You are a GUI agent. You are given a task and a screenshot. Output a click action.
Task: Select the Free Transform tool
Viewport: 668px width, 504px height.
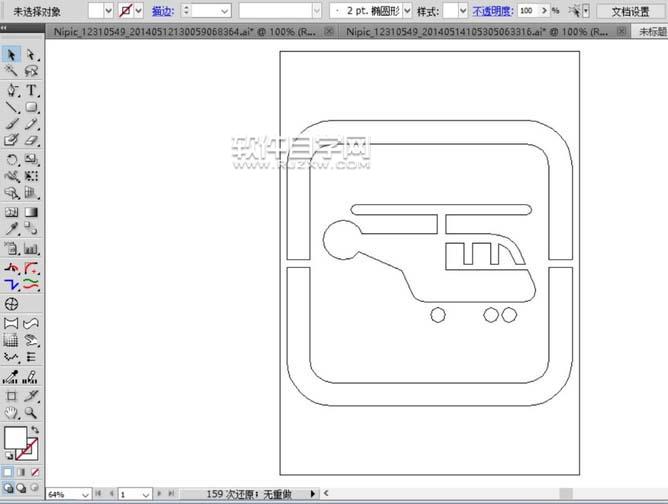[x=31, y=176]
